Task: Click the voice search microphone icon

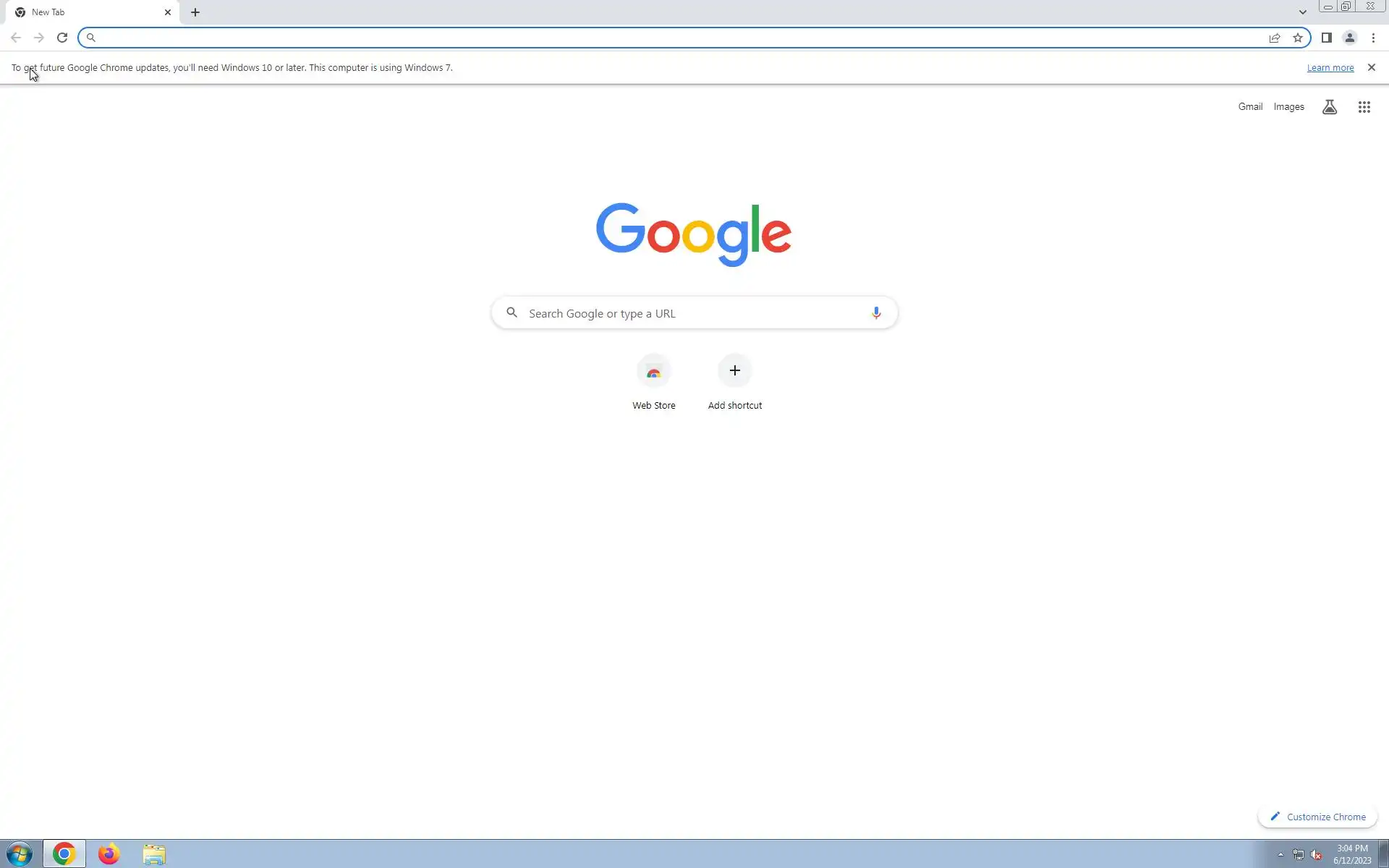Action: coord(875,312)
